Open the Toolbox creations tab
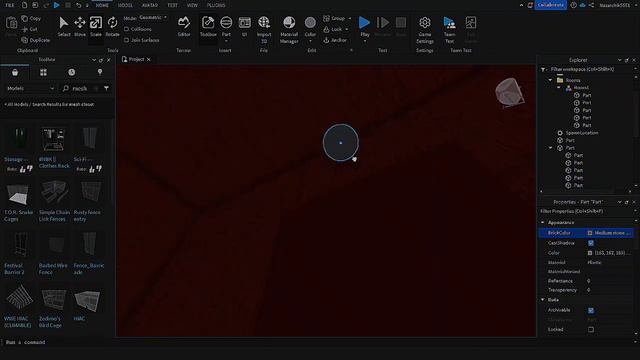640x360 pixels. tap(100, 72)
